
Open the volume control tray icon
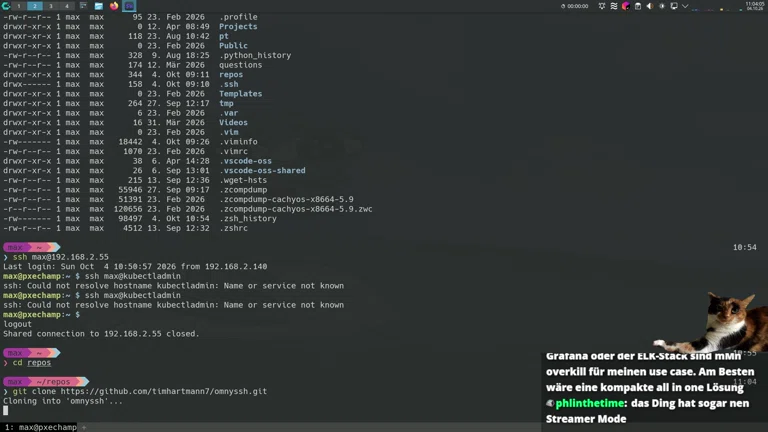(x=649, y=6)
